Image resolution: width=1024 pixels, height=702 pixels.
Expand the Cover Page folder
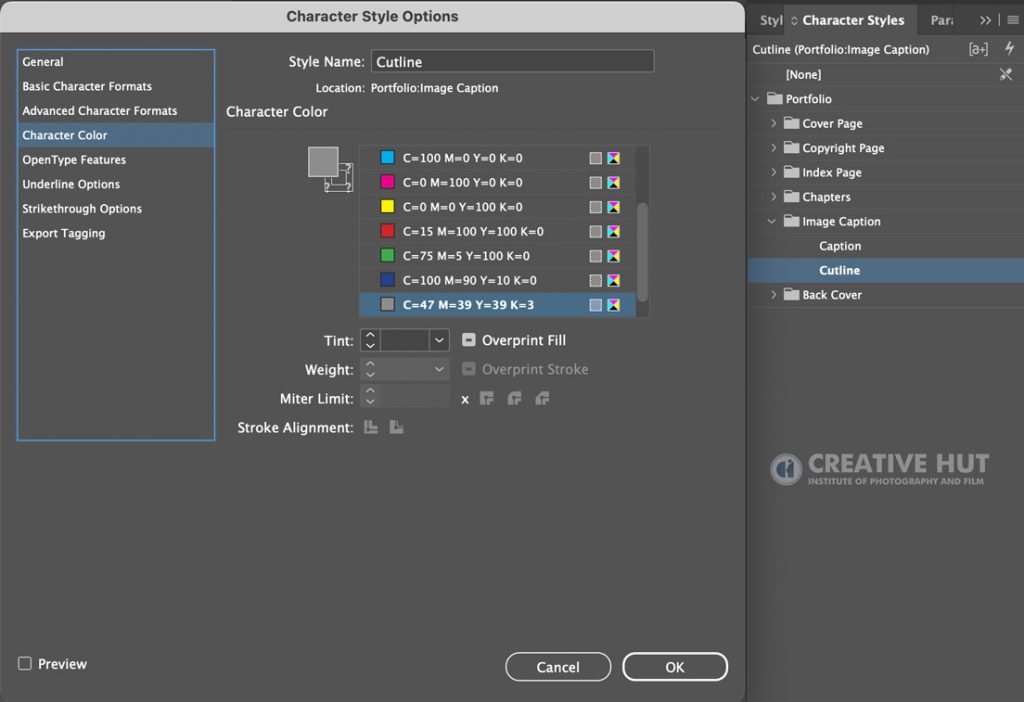click(773, 123)
